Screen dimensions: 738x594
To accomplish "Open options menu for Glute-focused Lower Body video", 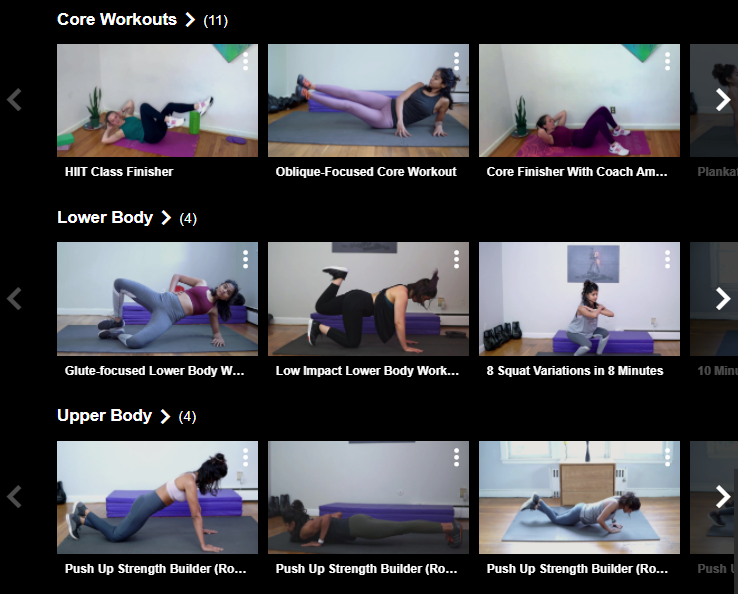I will 245,260.
